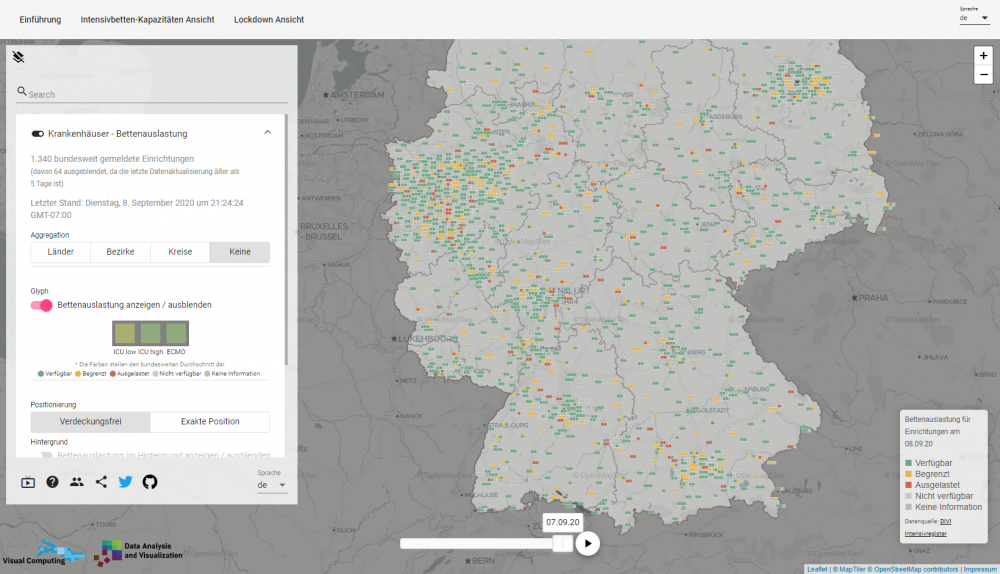The width and height of the screenshot is (1000, 574).
Task: Open Sprache dropdown in top right
Action: [973, 18]
